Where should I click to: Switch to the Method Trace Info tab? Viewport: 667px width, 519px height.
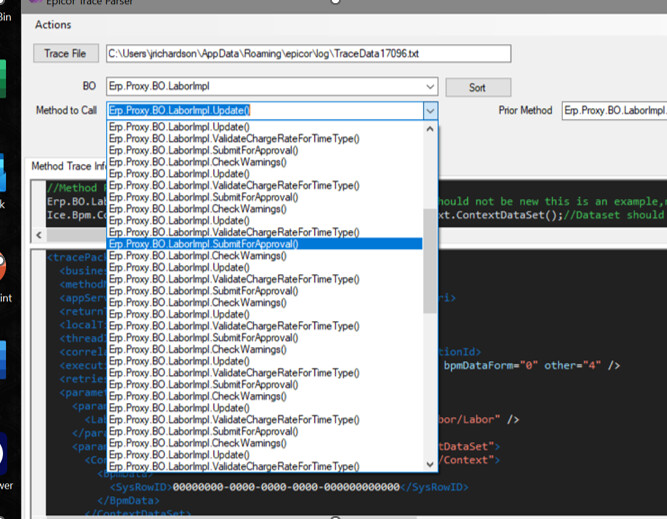(x=68, y=166)
